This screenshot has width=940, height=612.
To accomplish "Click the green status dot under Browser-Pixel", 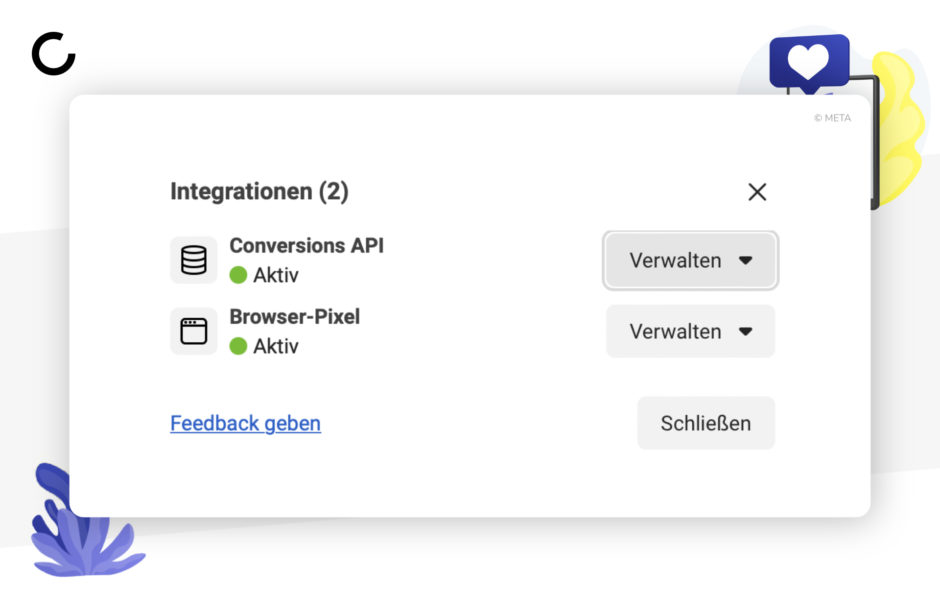I will click(238, 346).
